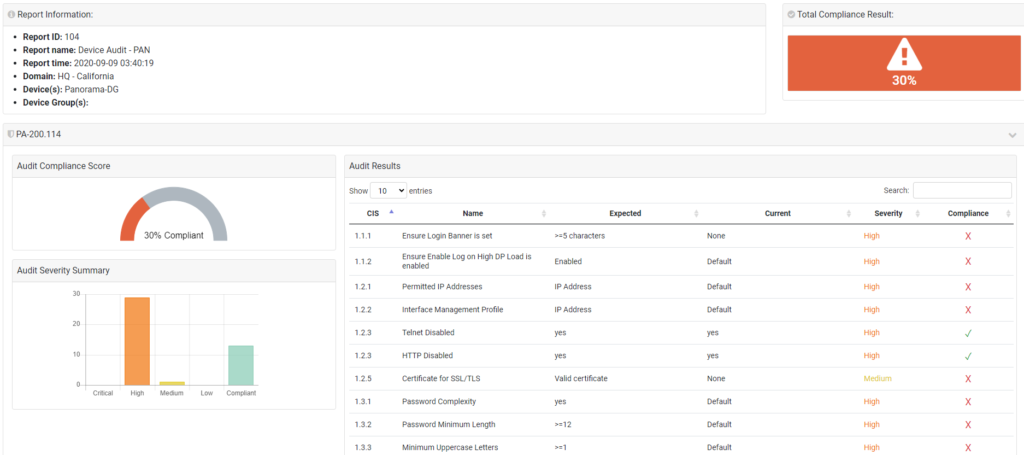Click the 30% Compliant gauge arc
This screenshot has width=1024, height=455.
point(174,203)
